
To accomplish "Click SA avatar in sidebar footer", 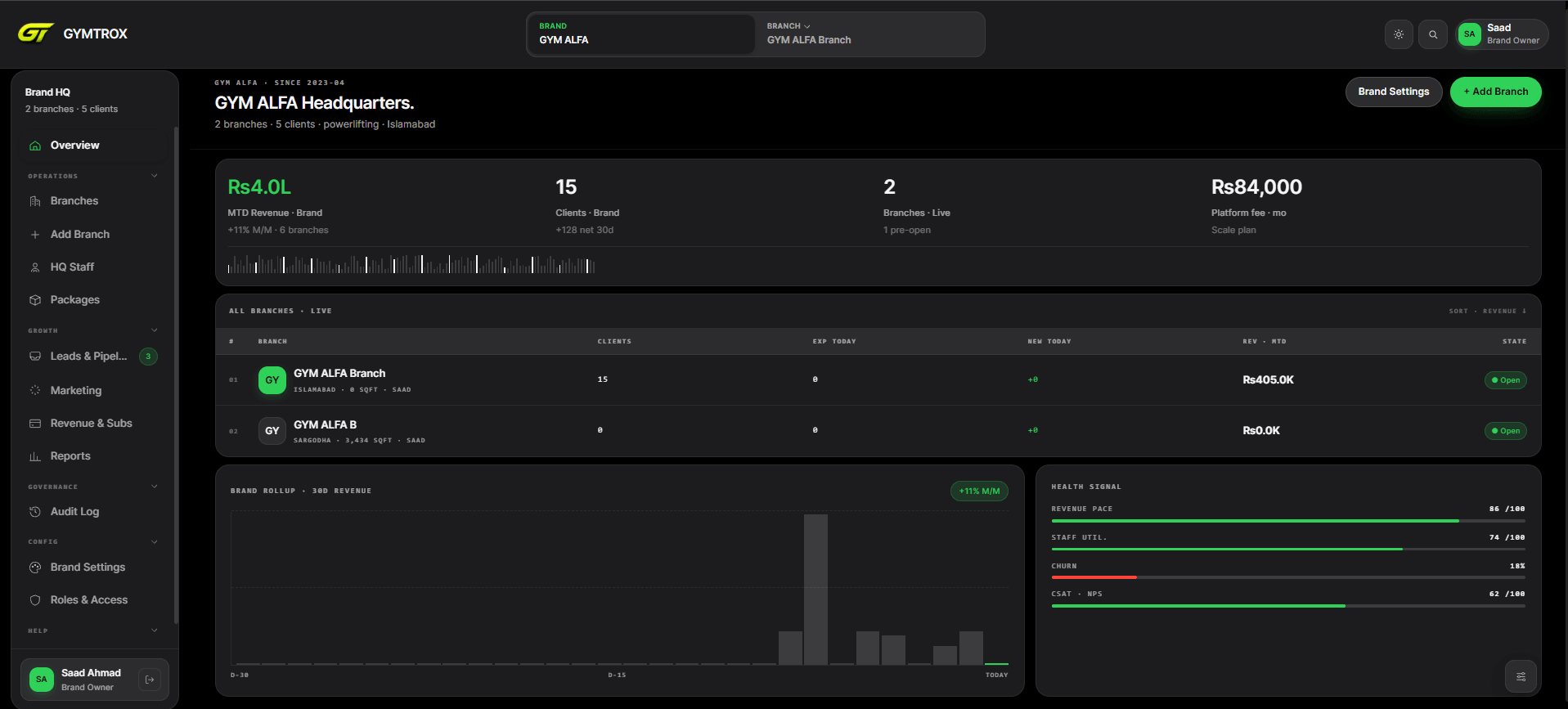I will click(x=42, y=680).
